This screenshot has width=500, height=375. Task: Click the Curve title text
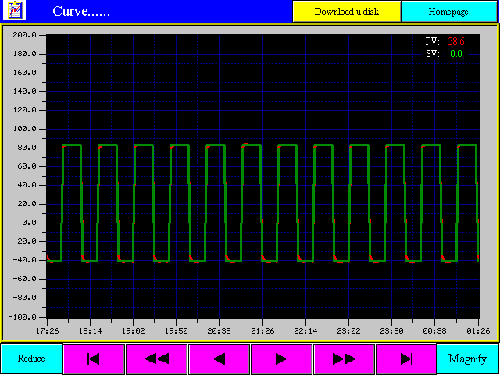tap(81, 12)
